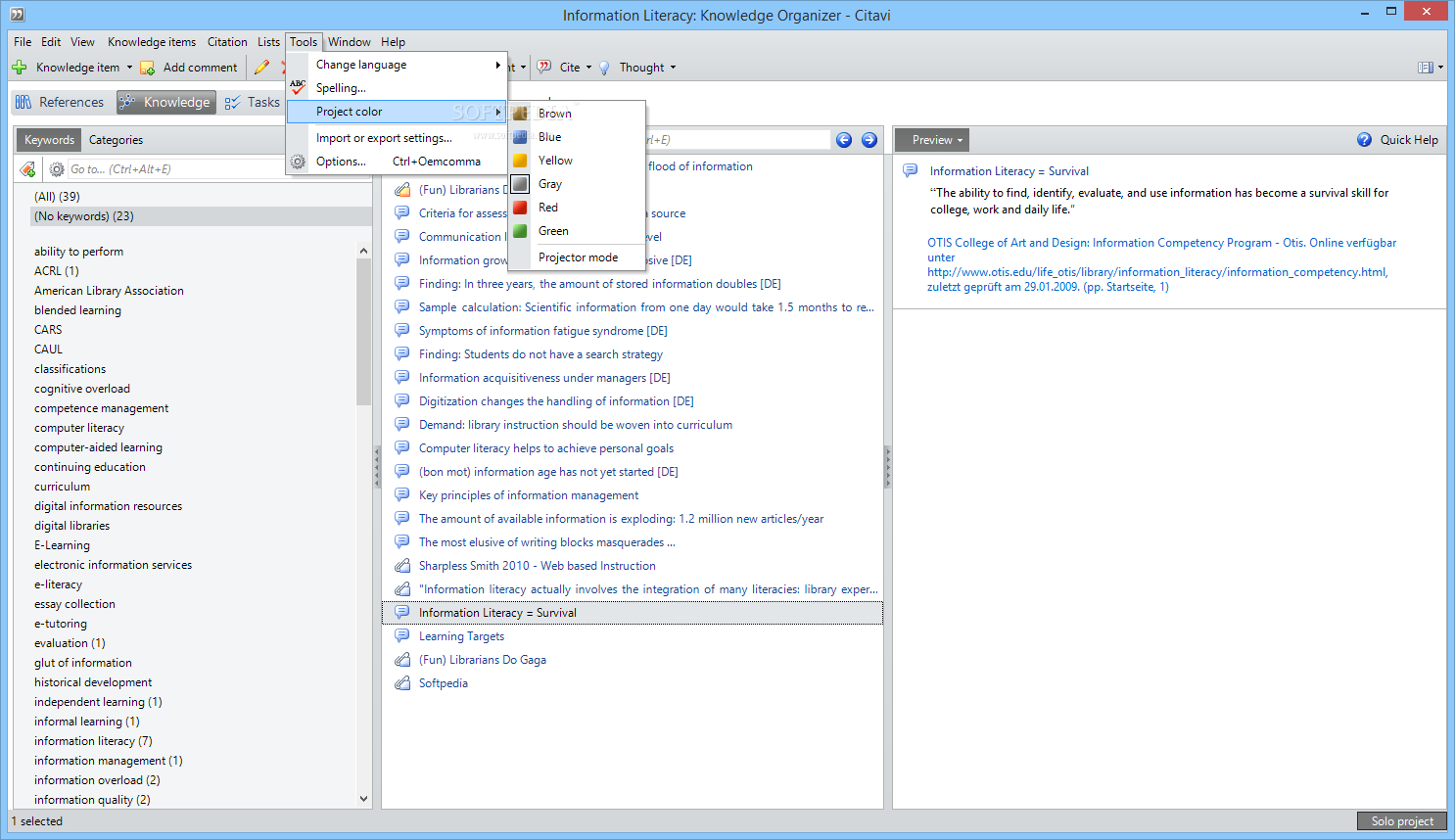
Task: Click the Quick Help question mark icon
Action: click(x=1365, y=140)
